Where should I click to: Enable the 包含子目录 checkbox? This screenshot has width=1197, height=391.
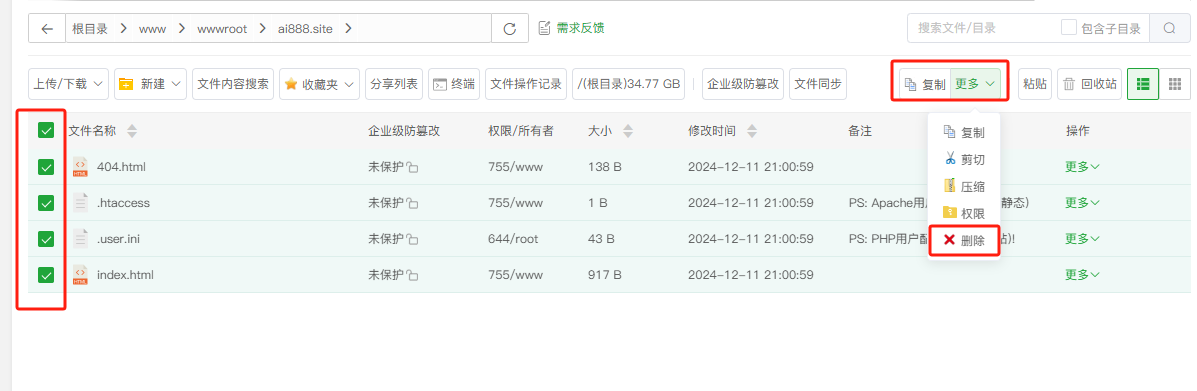(1069, 28)
